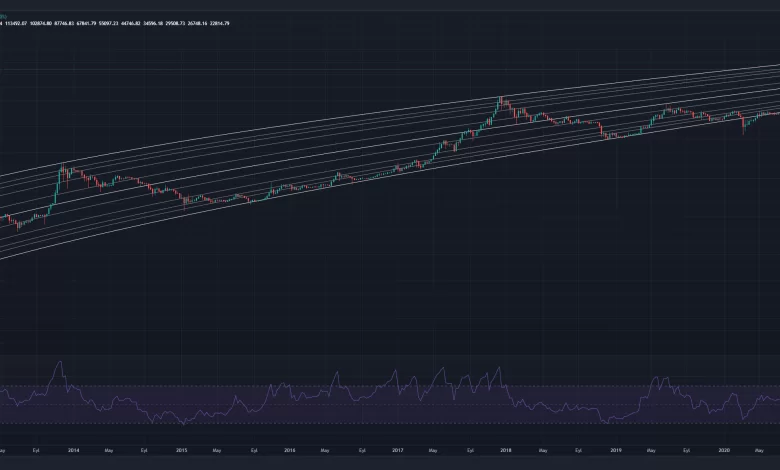Click the 2017 label on time axis
The width and height of the screenshot is (780, 470).
pyautogui.click(x=397, y=451)
